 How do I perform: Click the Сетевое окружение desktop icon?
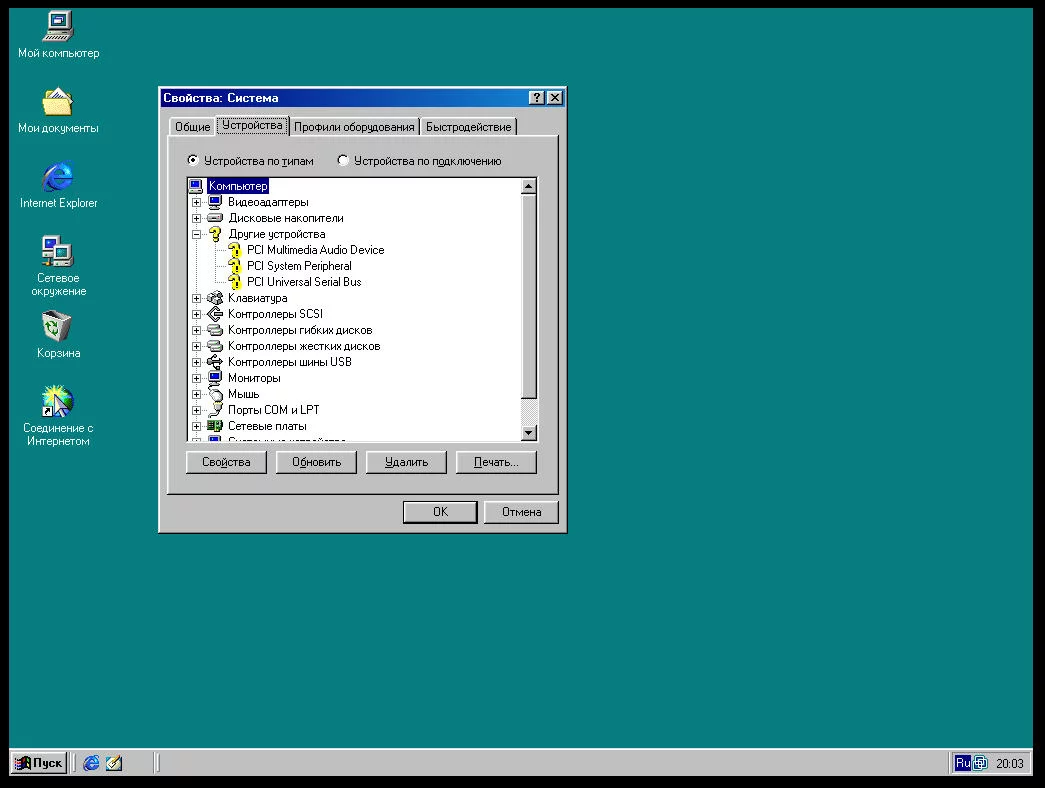[x=57, y=252]
